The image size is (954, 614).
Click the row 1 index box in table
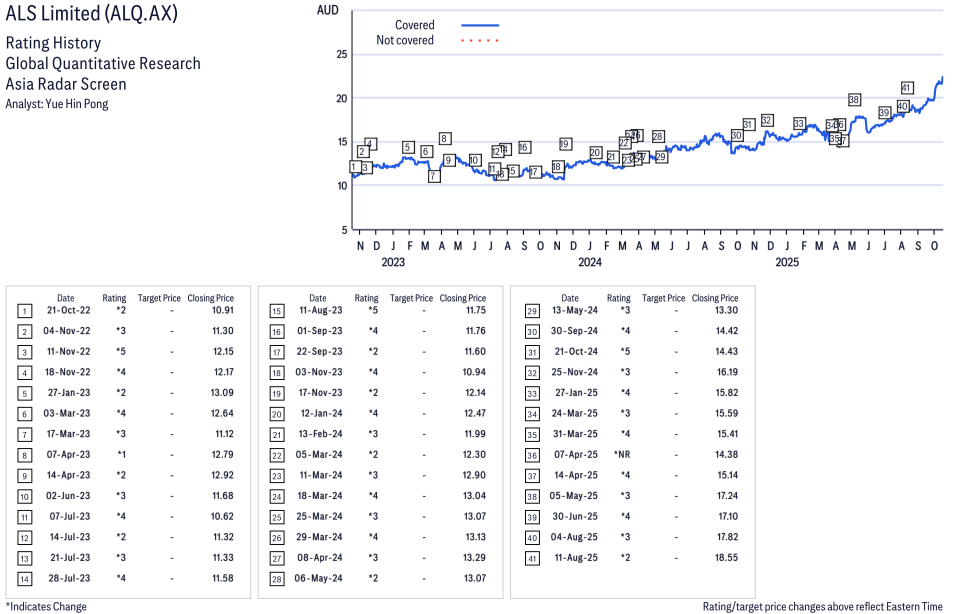click(23, 311)
